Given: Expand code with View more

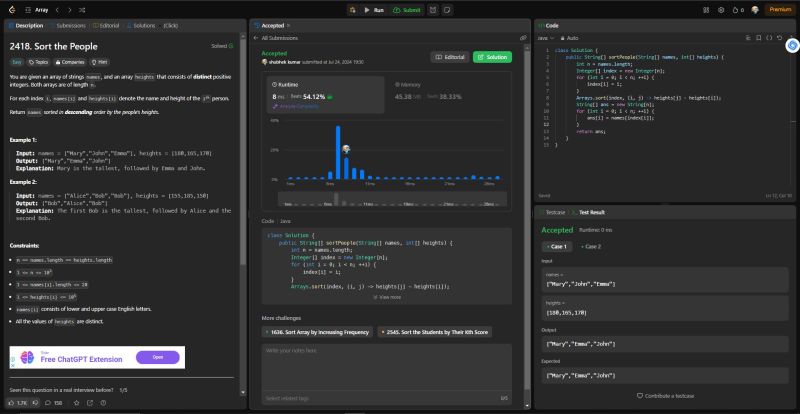Looking at the screenshot, I should [386, 297].
